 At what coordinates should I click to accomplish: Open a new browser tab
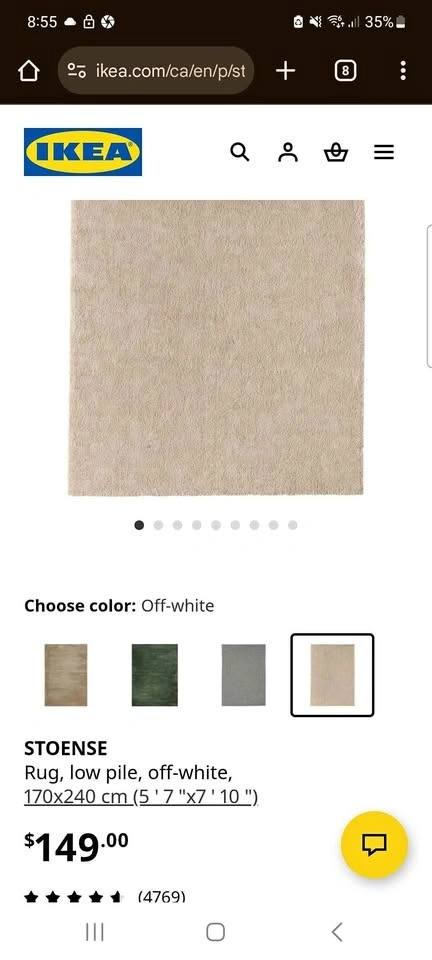point(285,71)
